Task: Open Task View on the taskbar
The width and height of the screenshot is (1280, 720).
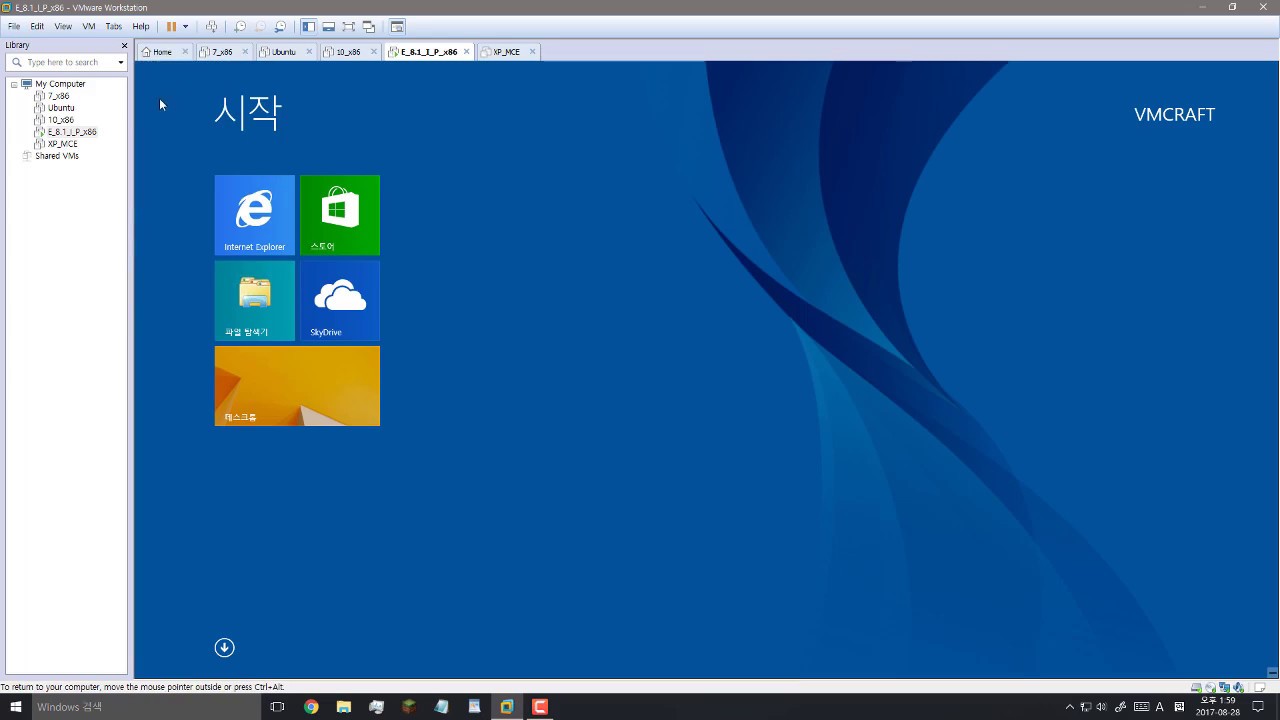Action: point(277,707)
